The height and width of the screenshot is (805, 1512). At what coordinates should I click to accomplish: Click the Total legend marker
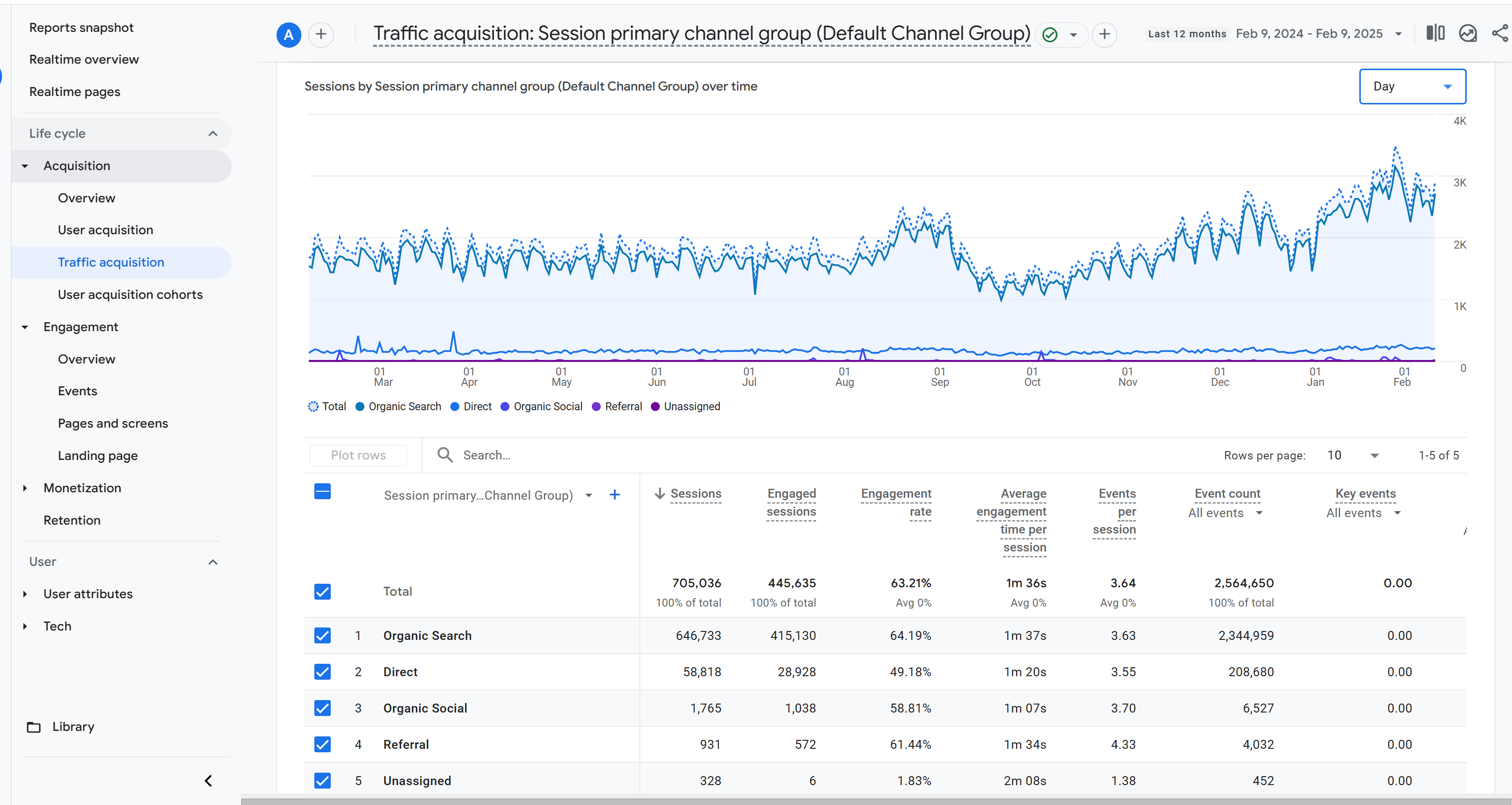click(x=313, y=407)
